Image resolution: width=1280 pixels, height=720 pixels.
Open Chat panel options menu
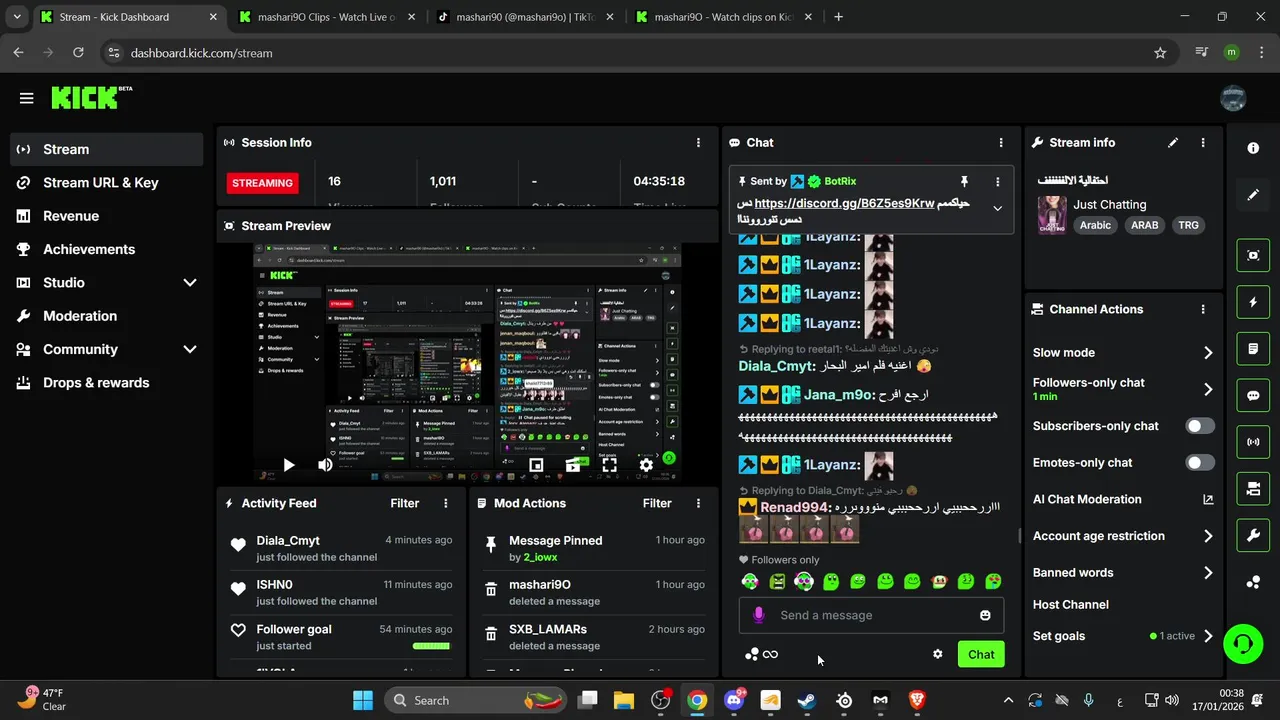coord(1001,143)
